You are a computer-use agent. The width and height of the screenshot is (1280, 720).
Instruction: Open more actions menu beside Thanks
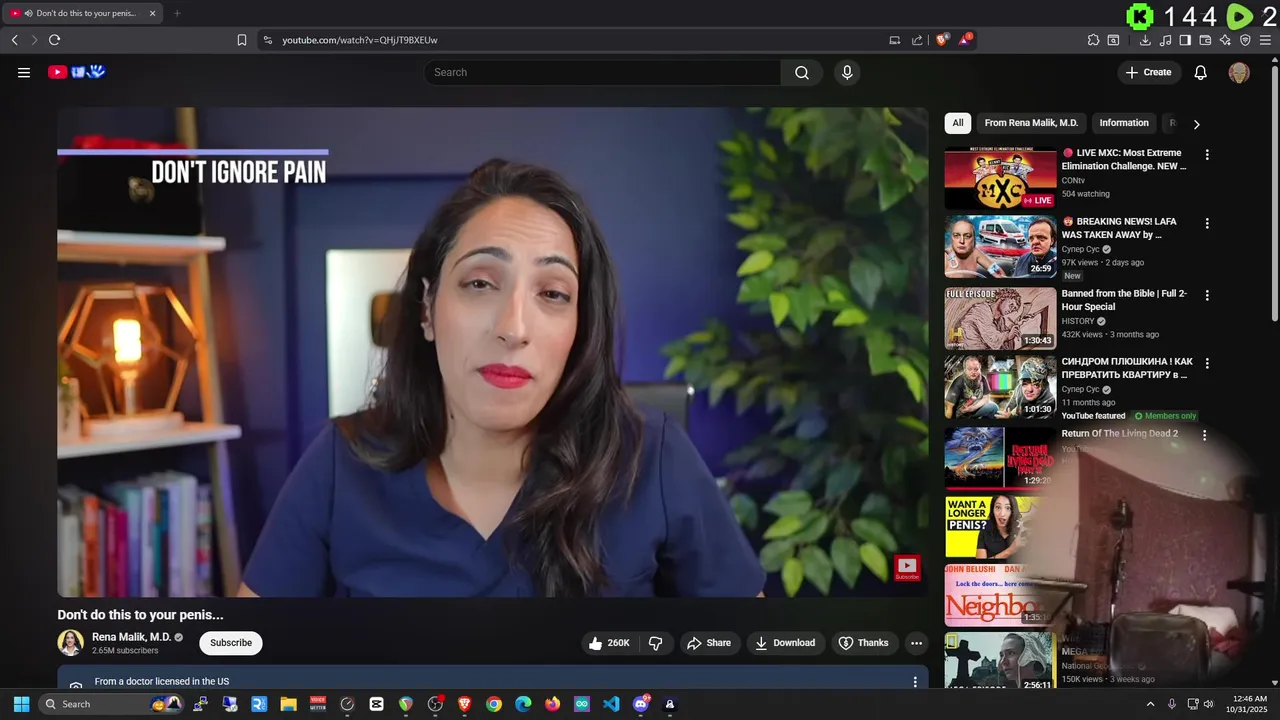tap(916, 643)
